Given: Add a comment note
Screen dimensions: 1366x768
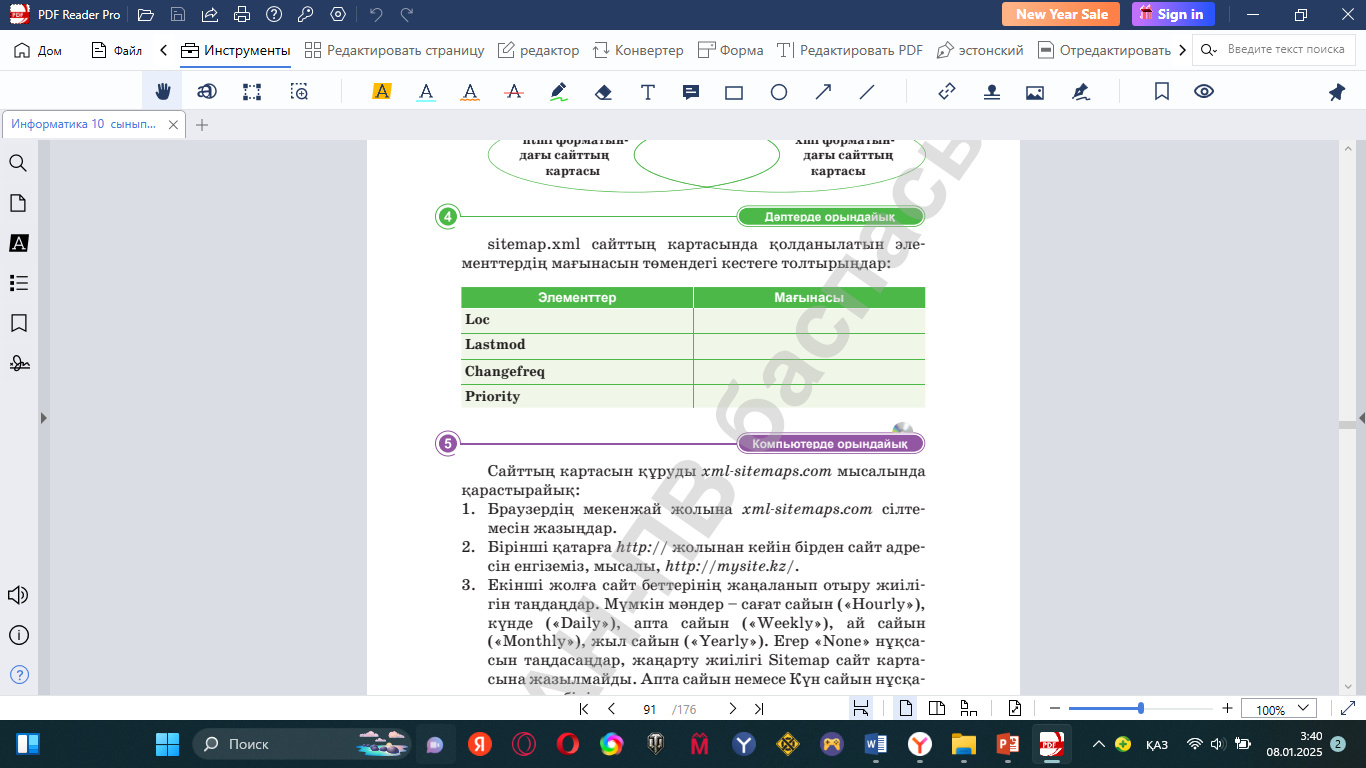Looking at the screenshot, I should point(690,92).
